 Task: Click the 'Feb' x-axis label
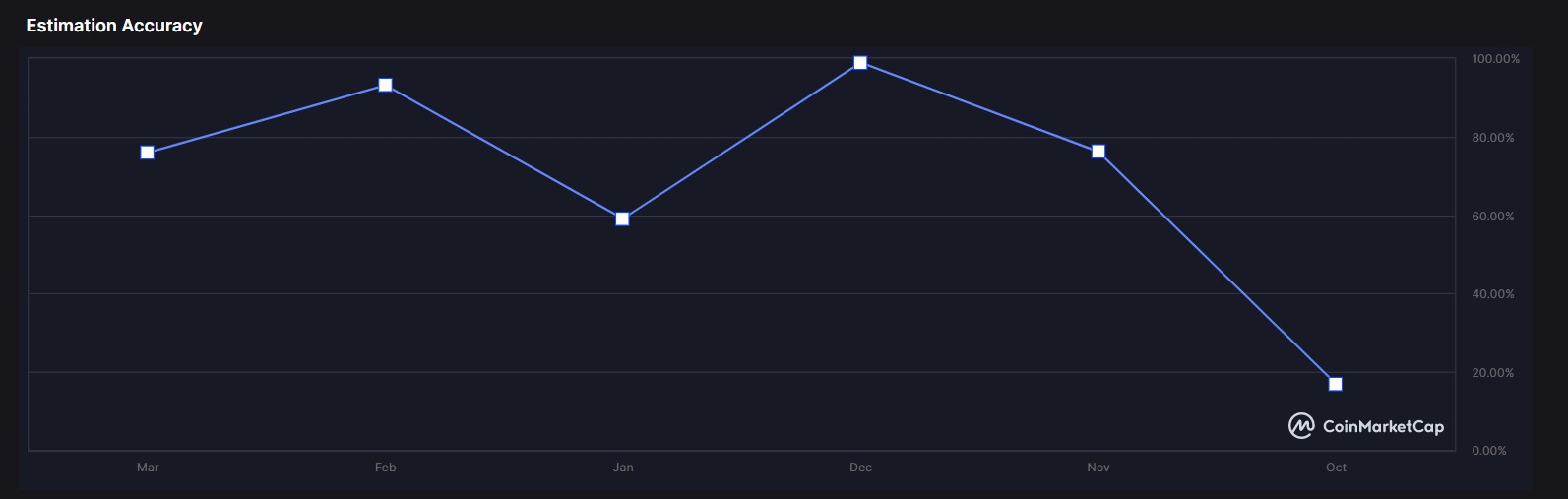tap(386, 468)
